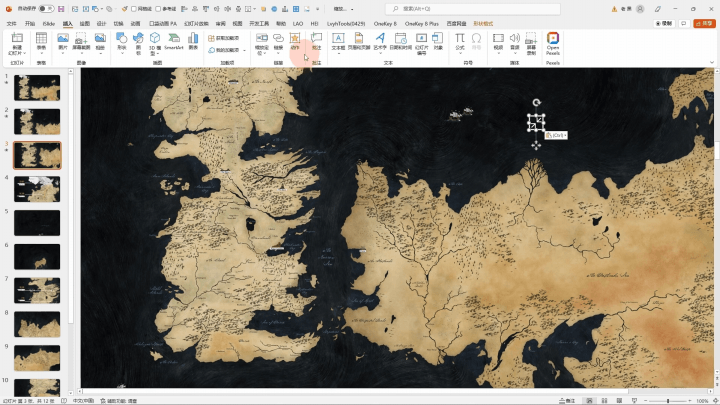Click the SmartArt icon in the ribbon
The image size is (720, 405).
173,40
